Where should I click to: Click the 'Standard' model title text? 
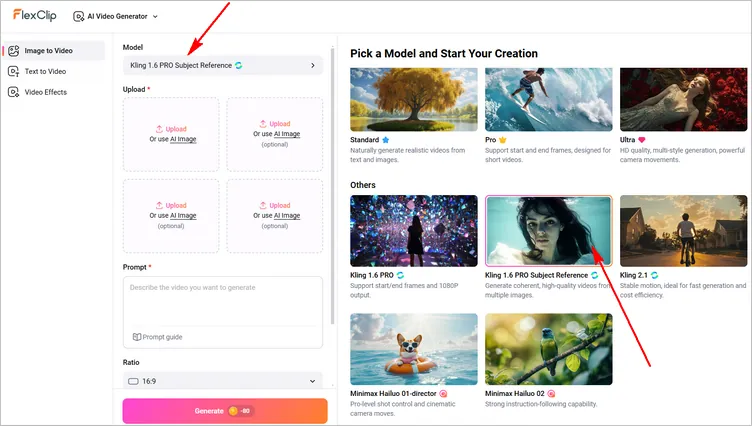[364, 140]
